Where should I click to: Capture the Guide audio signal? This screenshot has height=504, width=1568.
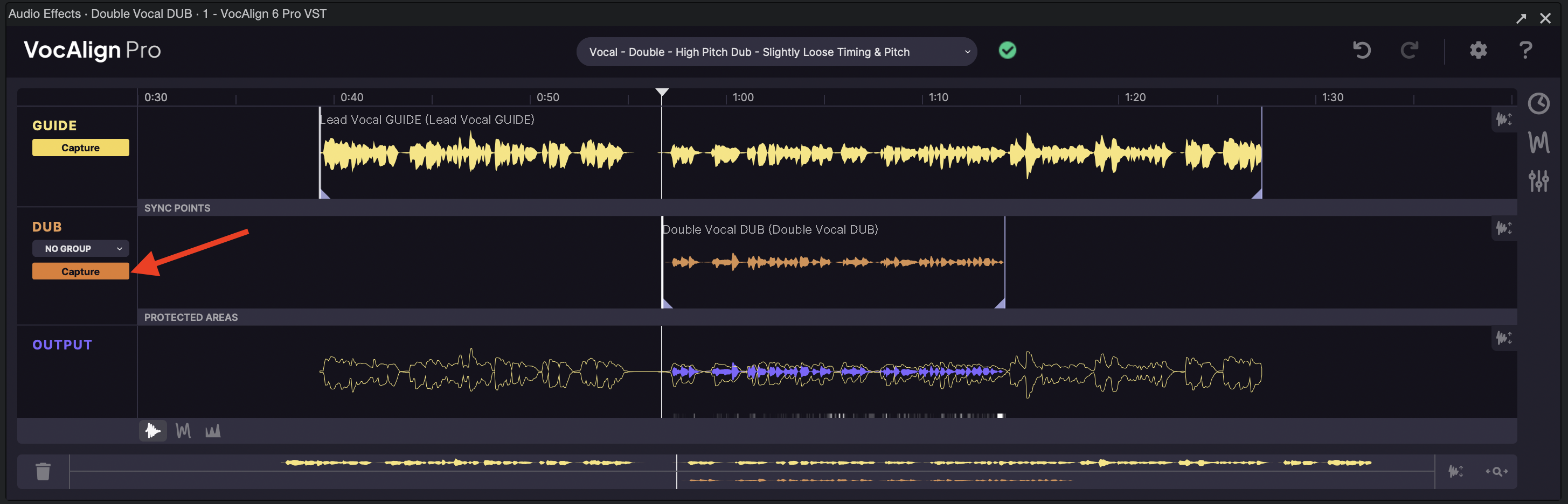point(80,147)
